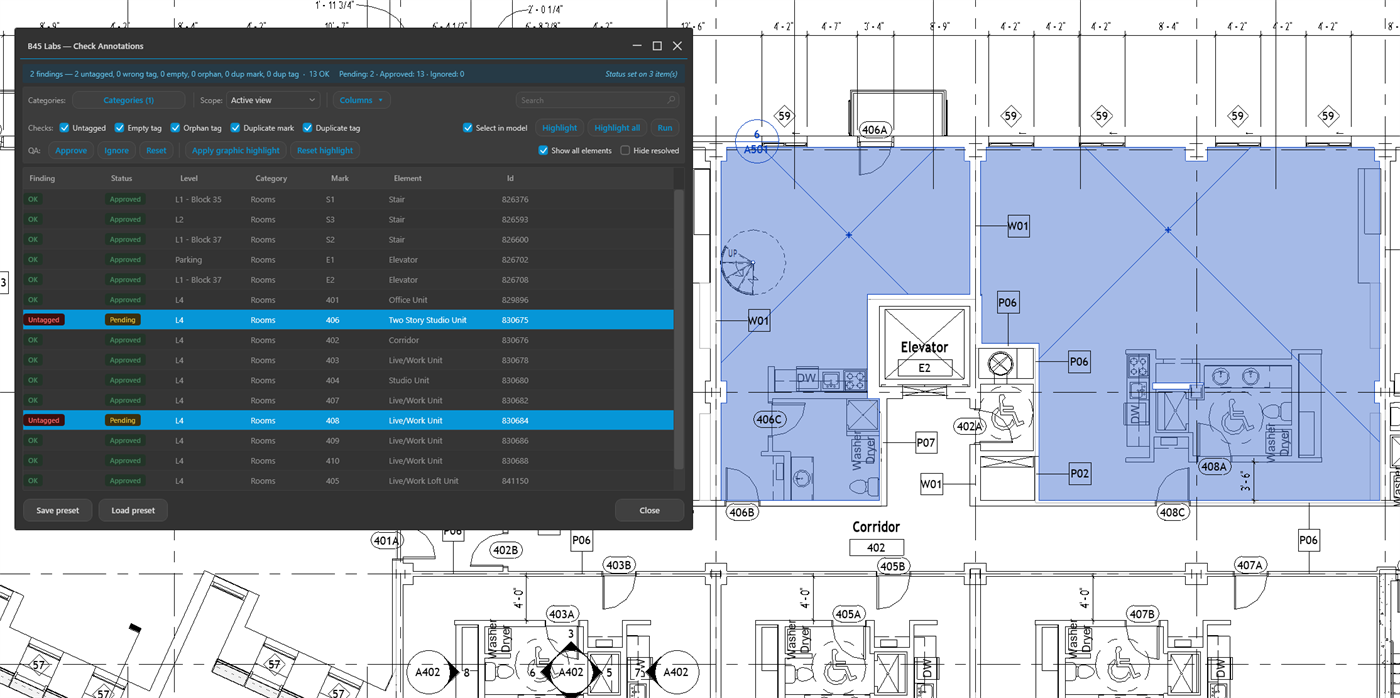Click the Highlight all button
Image resolution: width=1400 pixels, height=698 pixels.
point(617,128)
